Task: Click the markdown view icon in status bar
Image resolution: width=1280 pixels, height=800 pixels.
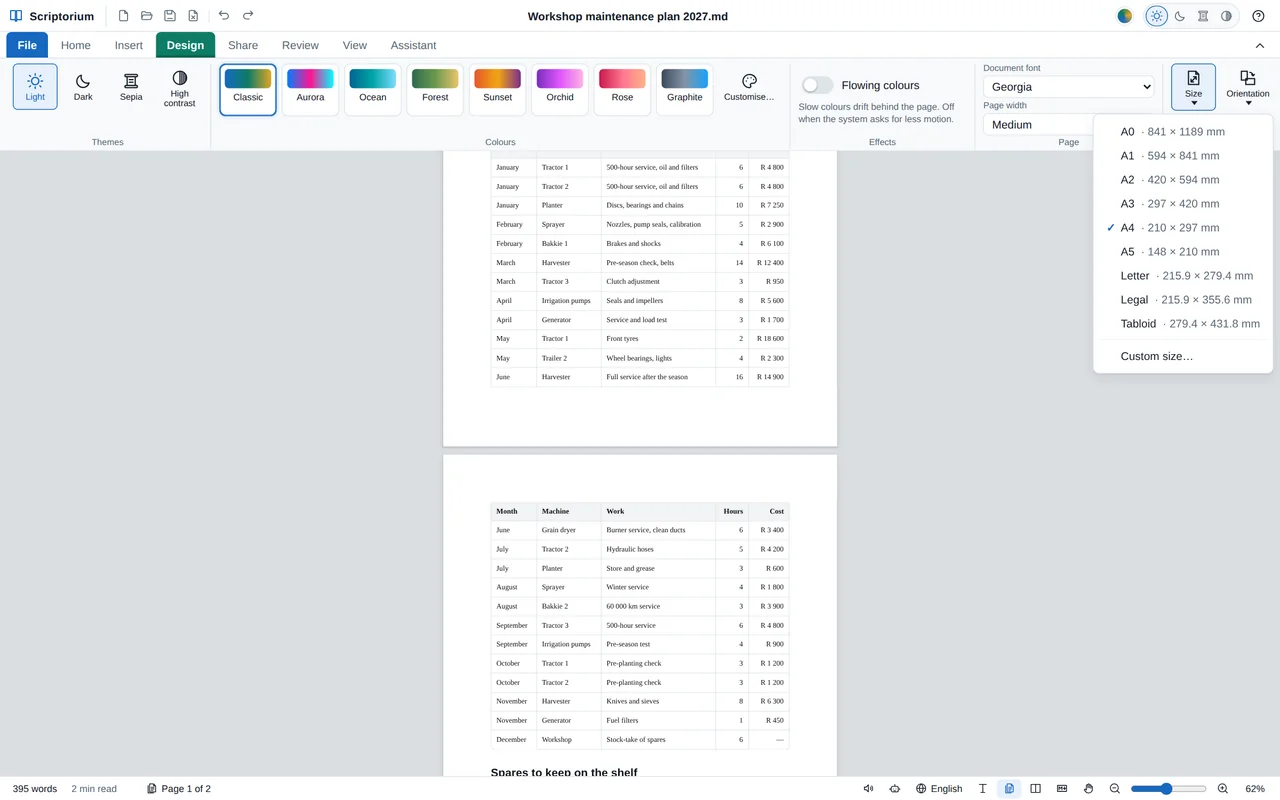Action: [x=1062, y=789]
